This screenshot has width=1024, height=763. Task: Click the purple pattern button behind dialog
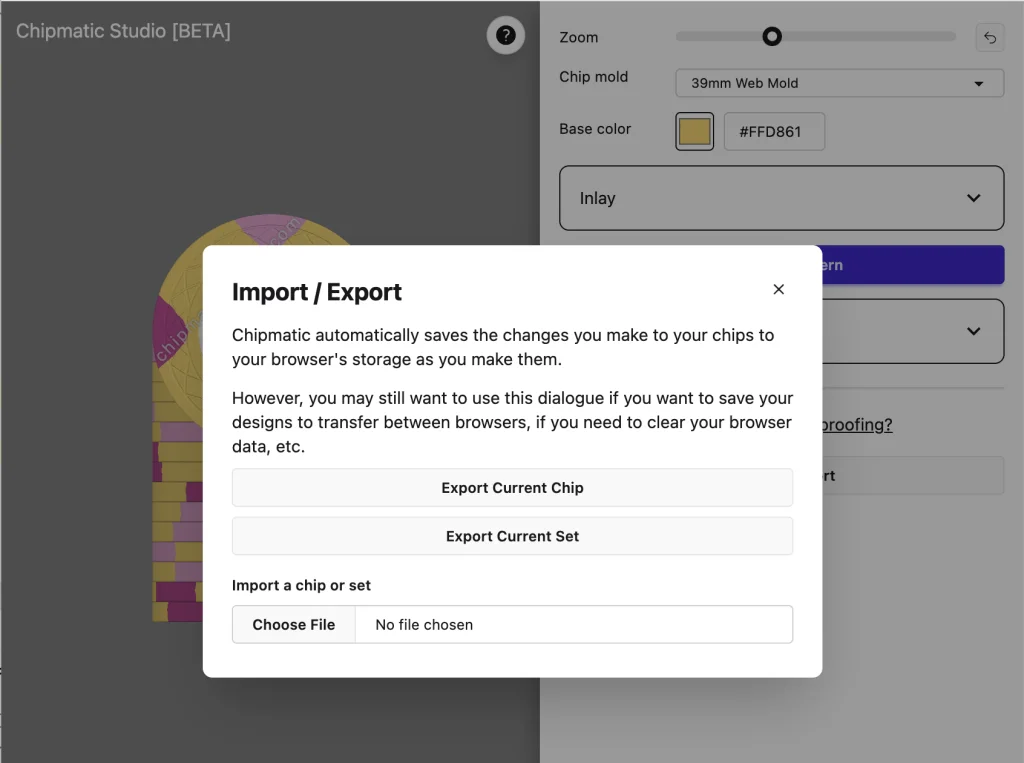coord(913,265)
